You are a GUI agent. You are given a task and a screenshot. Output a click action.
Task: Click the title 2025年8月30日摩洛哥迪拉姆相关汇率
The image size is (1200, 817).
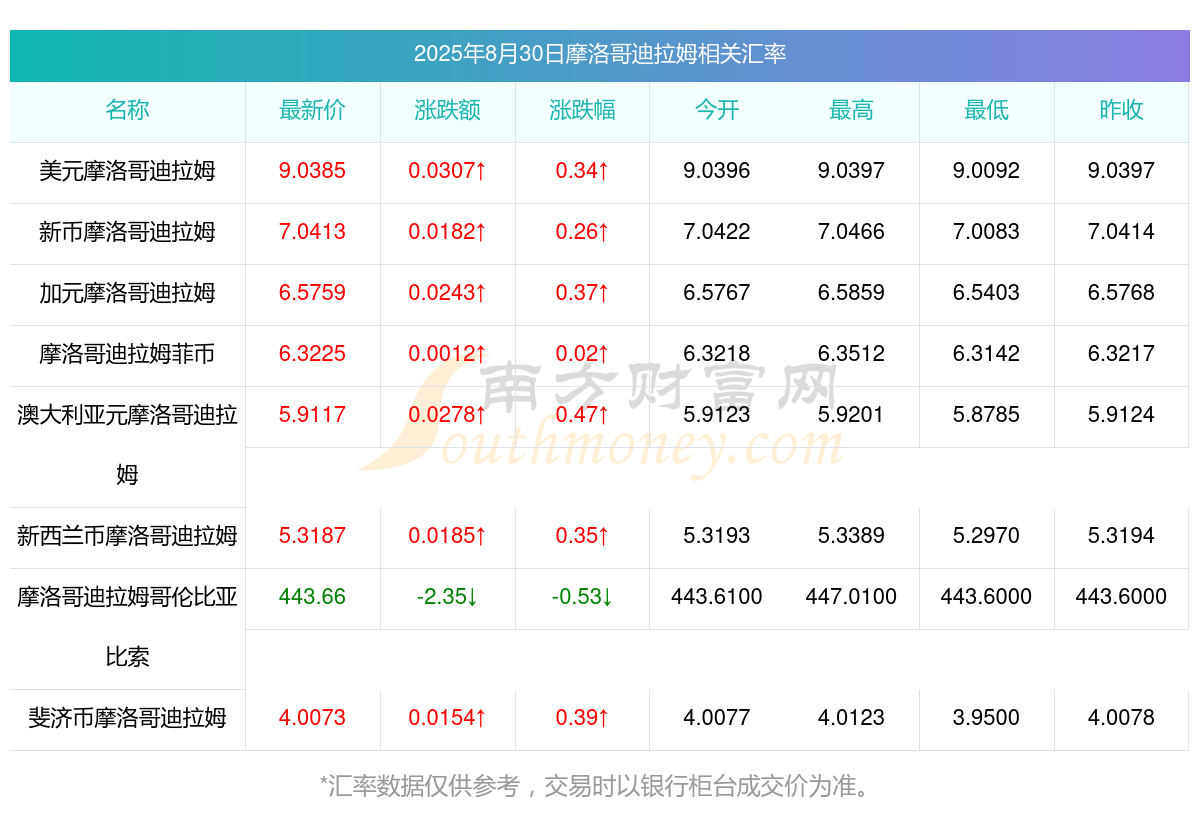600,54
